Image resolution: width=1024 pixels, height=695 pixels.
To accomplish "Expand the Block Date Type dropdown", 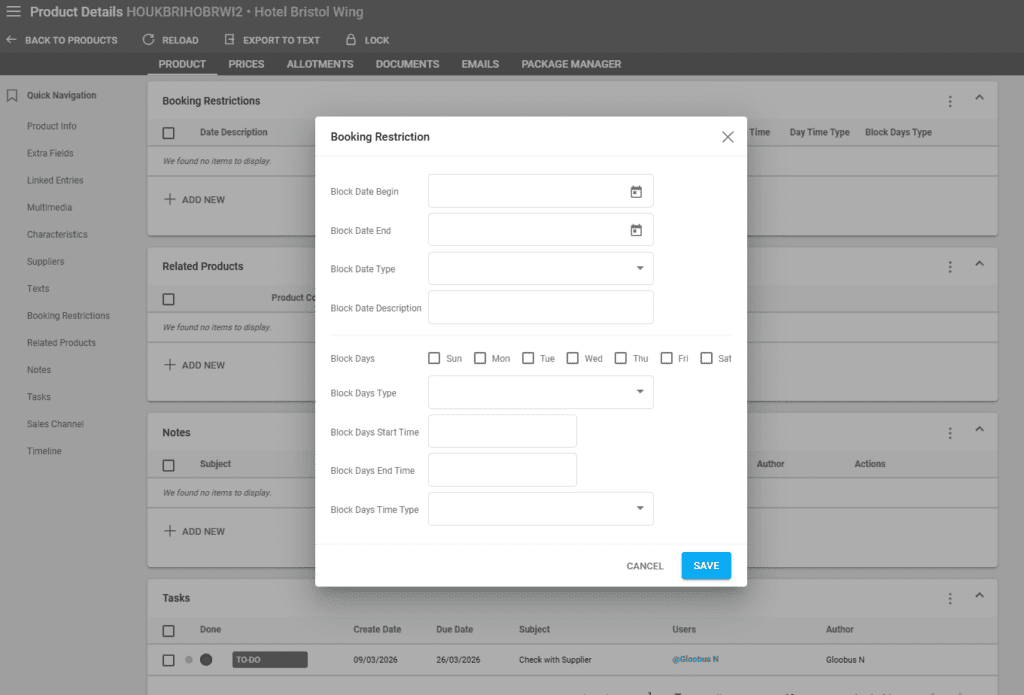I will coord(640,269).
